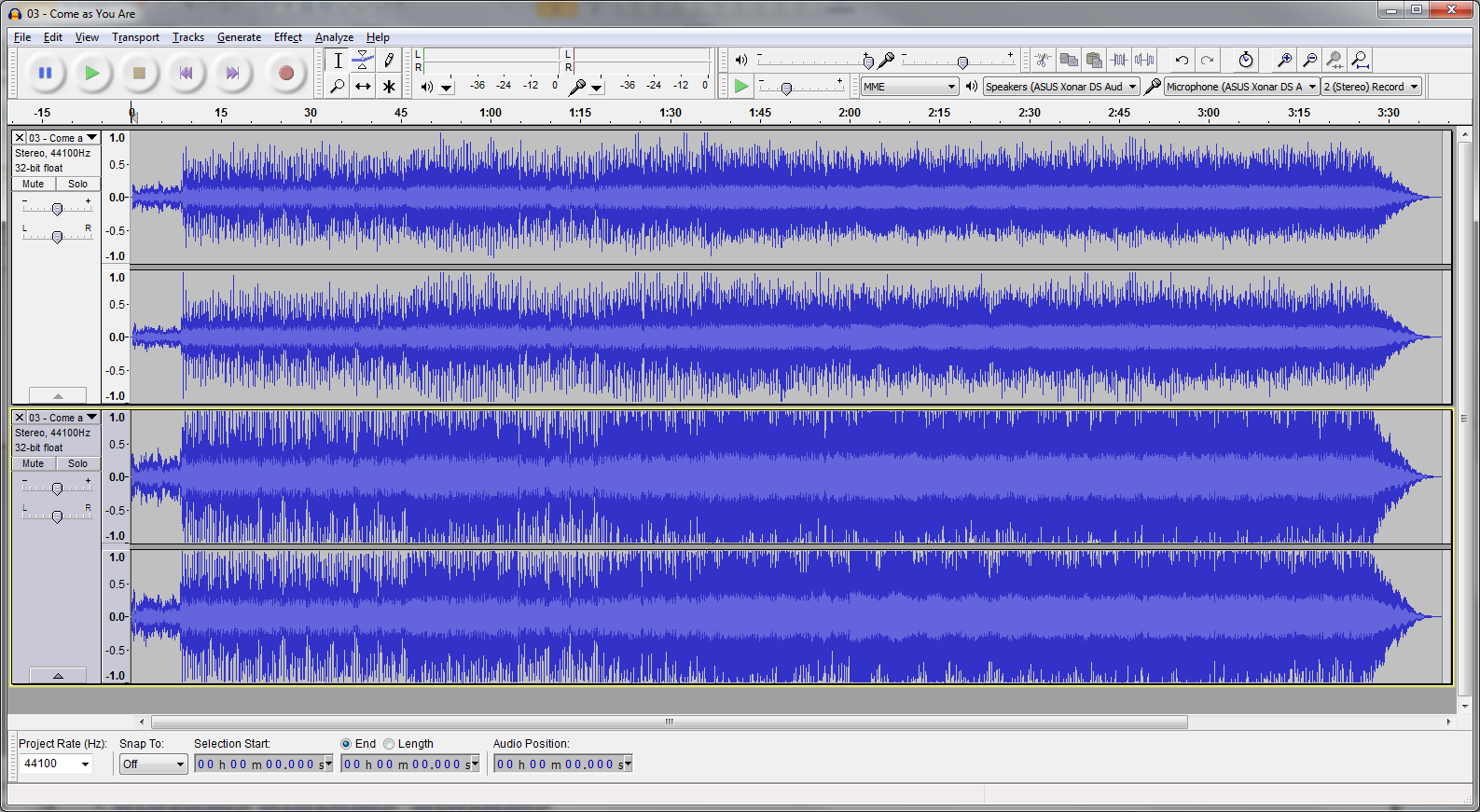
Task: Open the Analyze menu
Action: 334,37
